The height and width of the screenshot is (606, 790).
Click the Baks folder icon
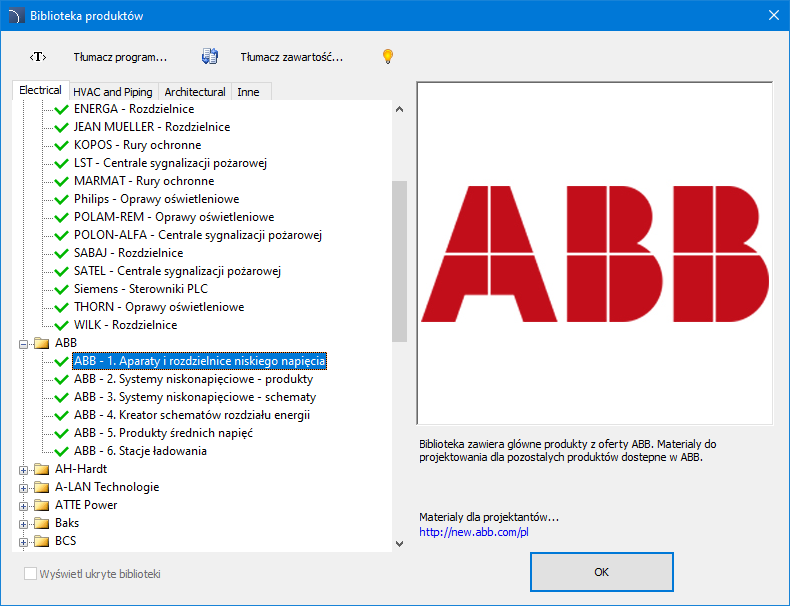pyautogui.click(x=42, y=523)
